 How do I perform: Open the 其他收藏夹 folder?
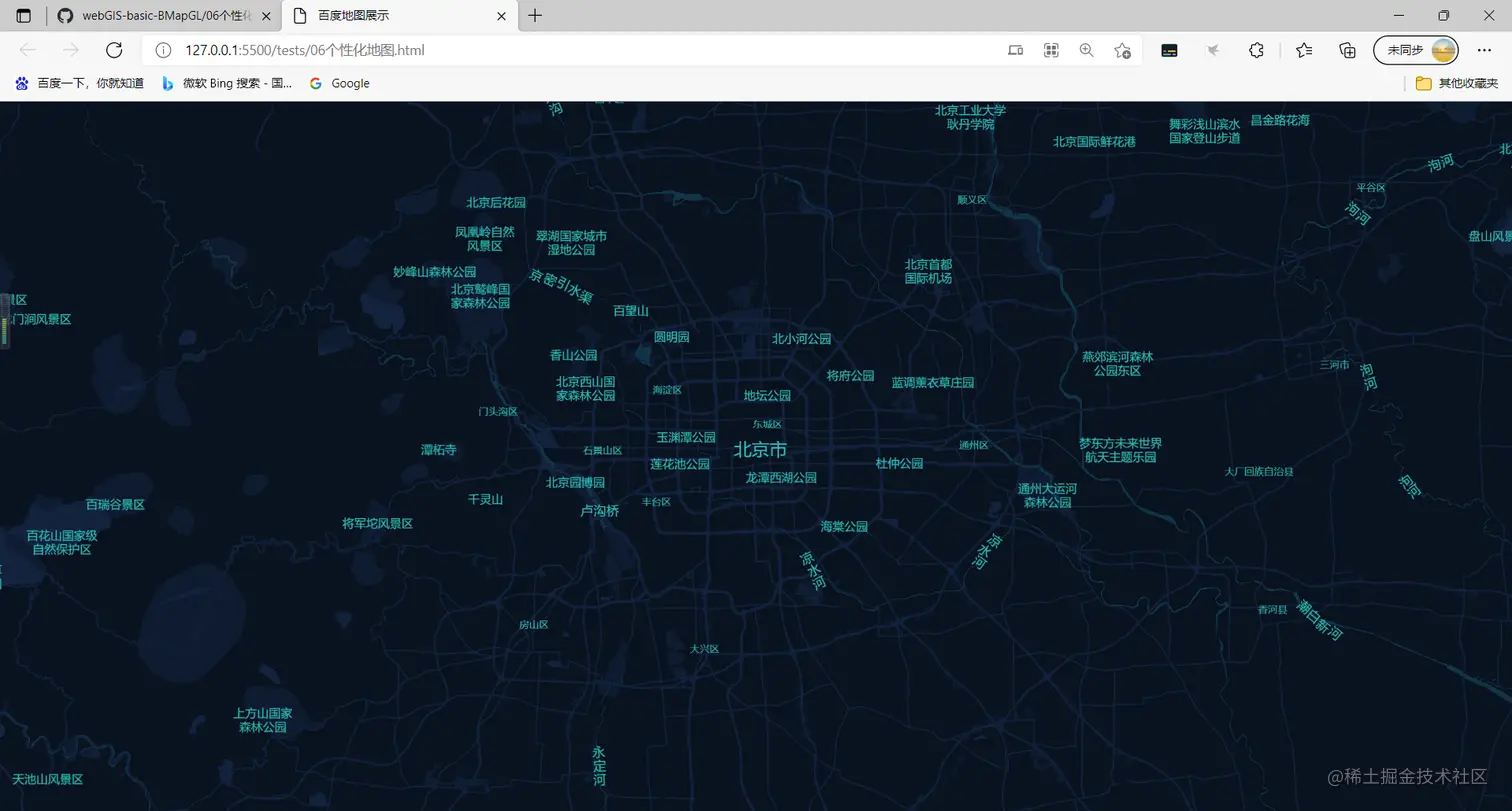1457,83
